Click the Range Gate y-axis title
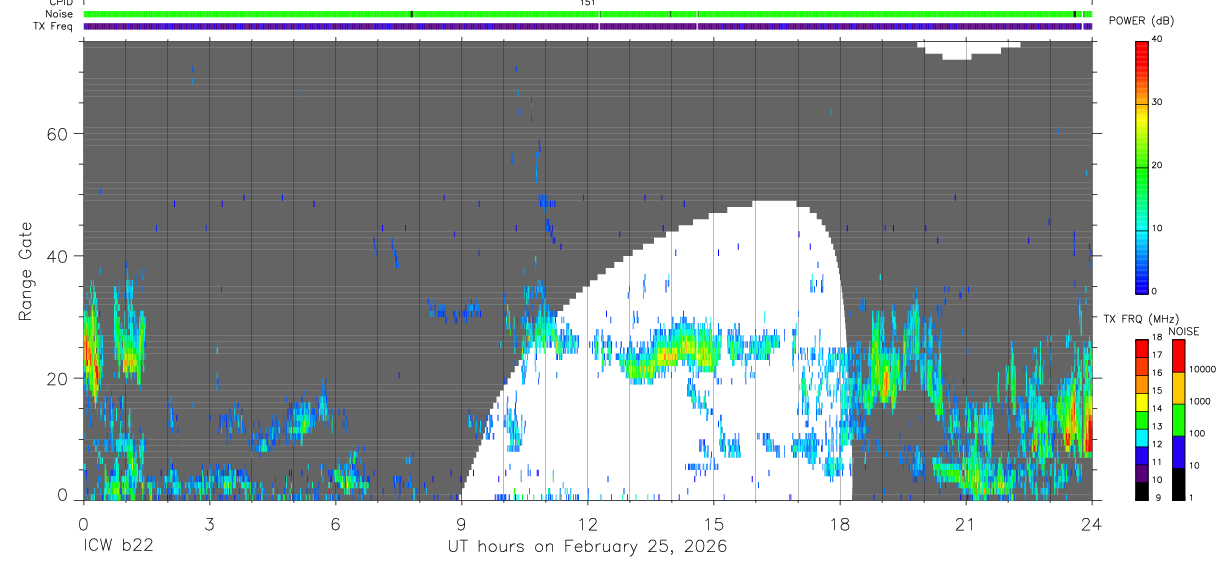 tap(26, 272)
